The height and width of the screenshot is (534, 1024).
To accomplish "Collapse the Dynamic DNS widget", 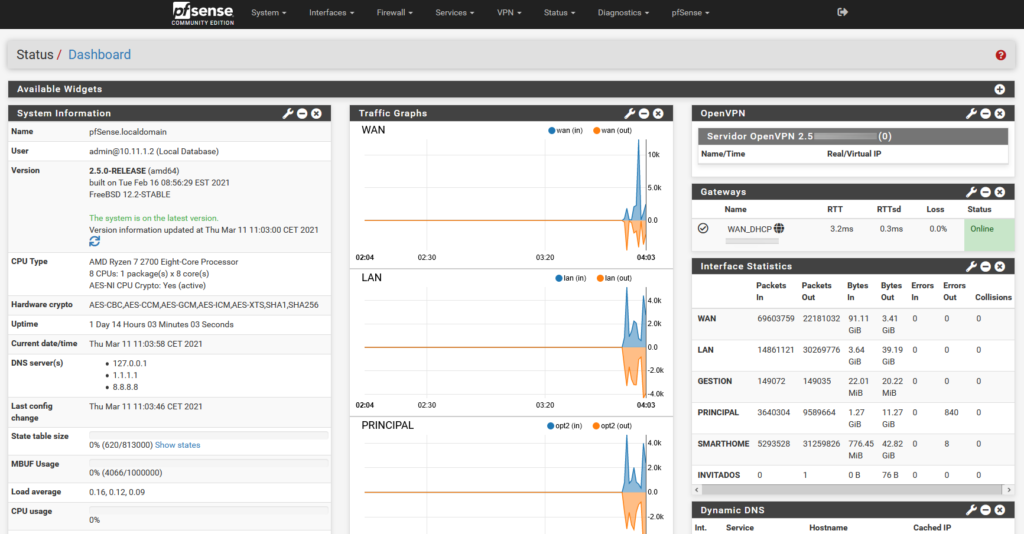I will 985,510.
